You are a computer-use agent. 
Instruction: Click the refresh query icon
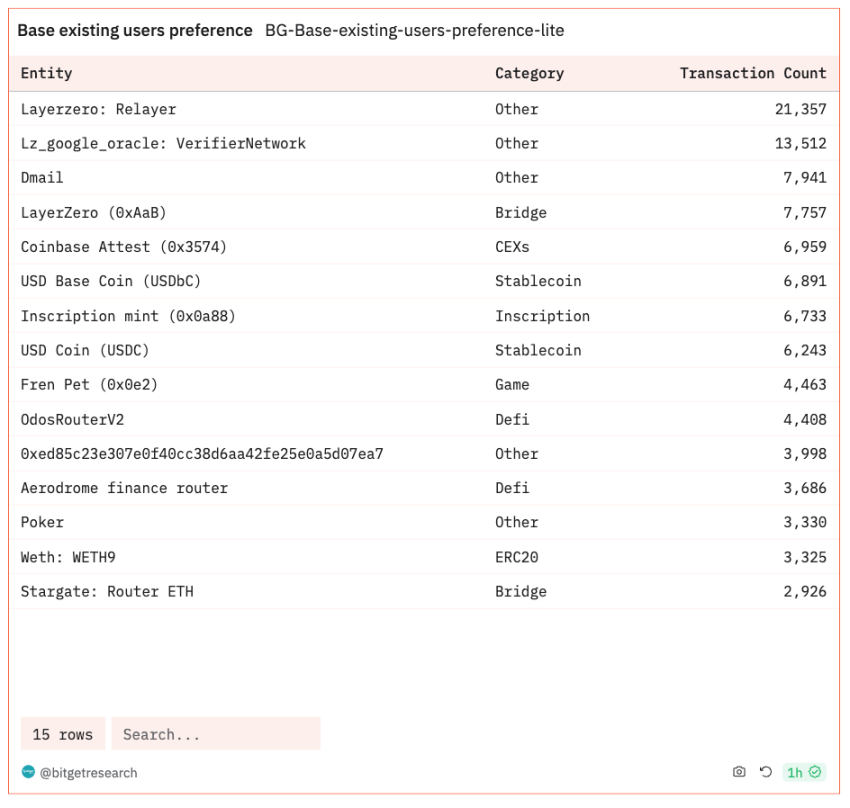(x=766, y=772)
